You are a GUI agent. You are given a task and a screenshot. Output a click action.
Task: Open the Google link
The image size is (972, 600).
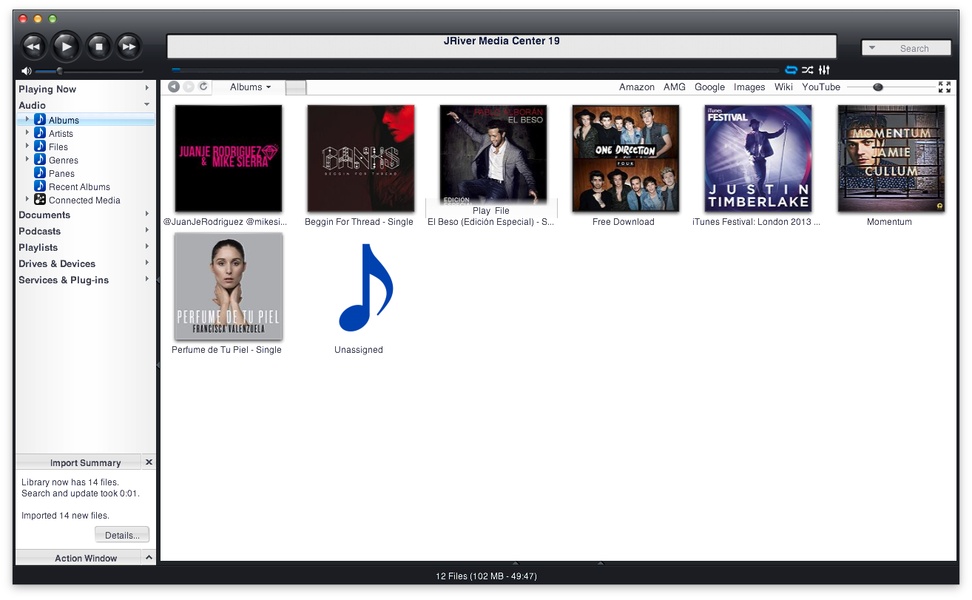pyautogui.click(x=709, y=87)
